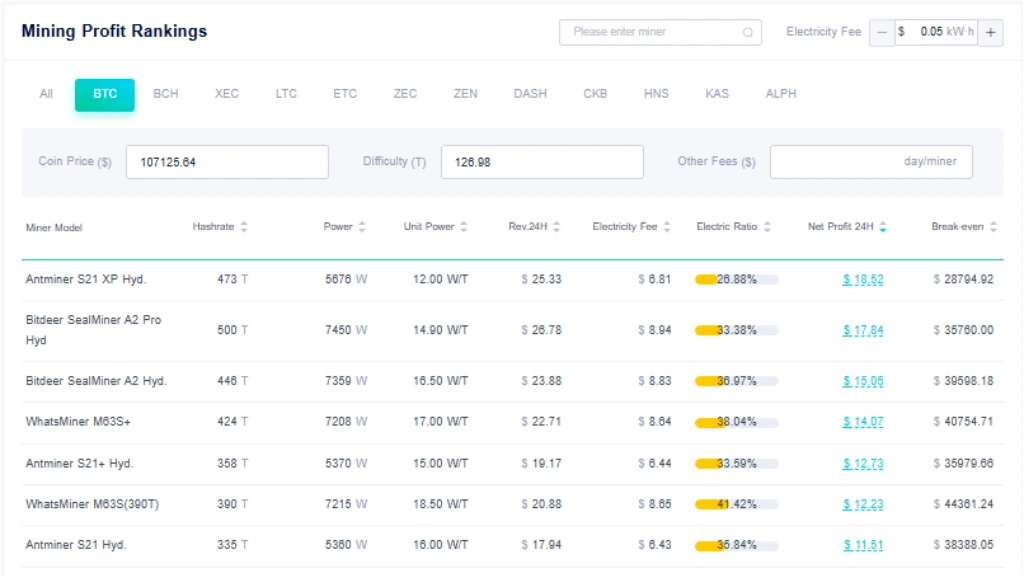The image size is (1024, 576).
Task: Click the $ 25.33 revenue cell
Action: click(541, 280)
